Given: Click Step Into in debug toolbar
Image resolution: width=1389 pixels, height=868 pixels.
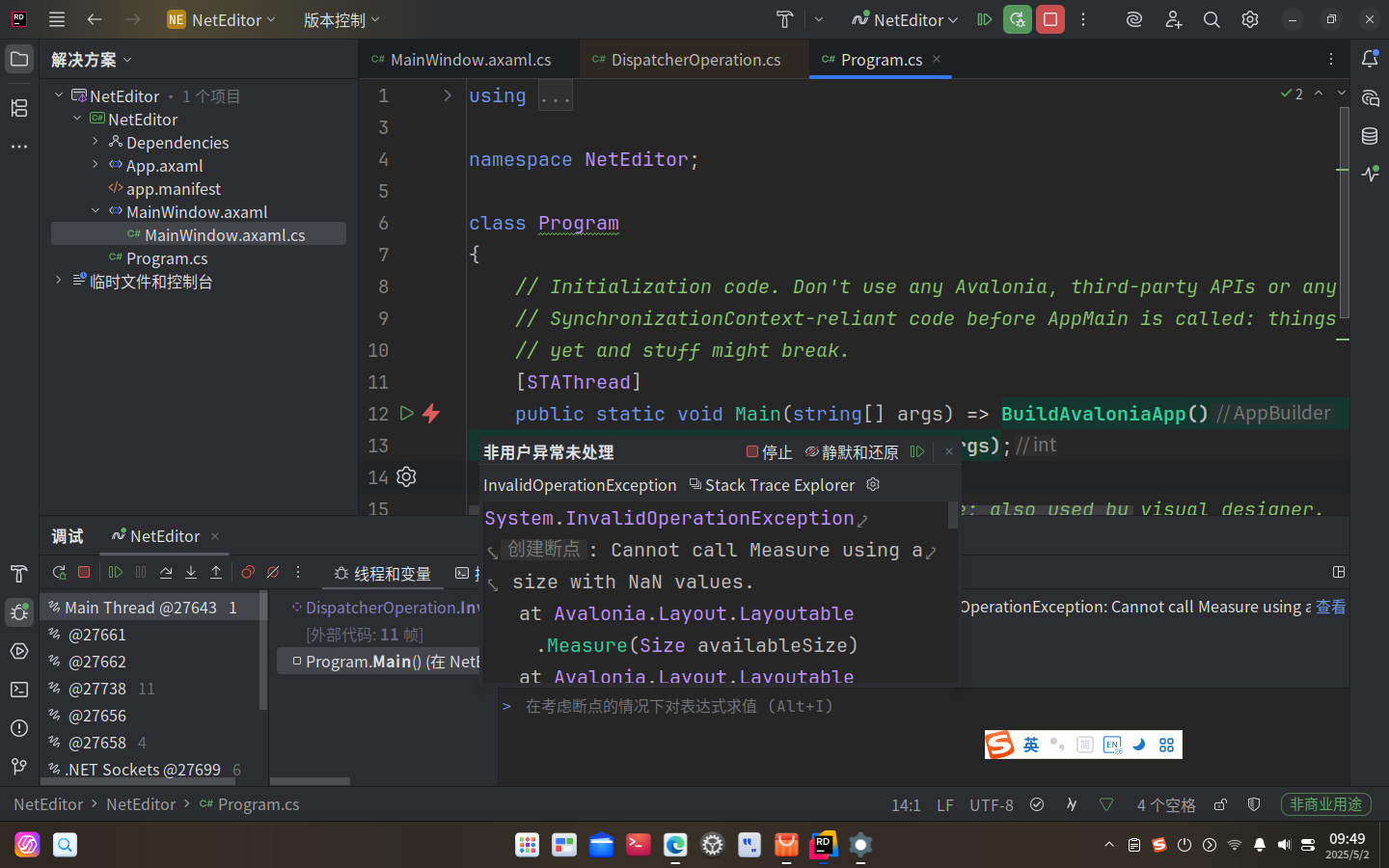Looking at the screenshot, I should (x=191, y=572).
